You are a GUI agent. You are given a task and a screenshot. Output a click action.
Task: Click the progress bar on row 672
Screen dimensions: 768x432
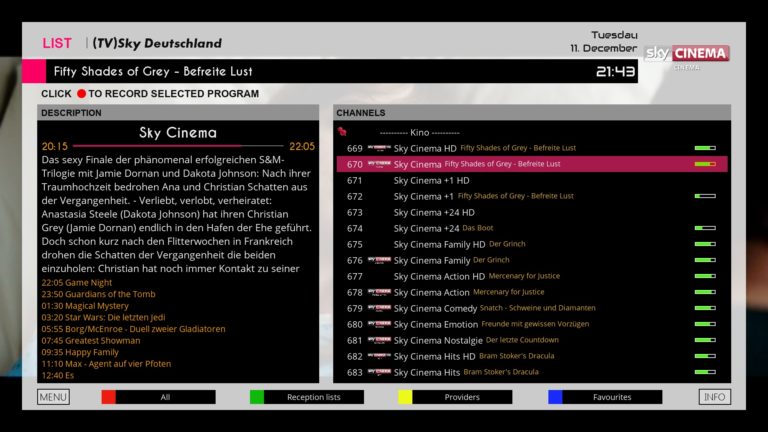(x=705, y=196)
